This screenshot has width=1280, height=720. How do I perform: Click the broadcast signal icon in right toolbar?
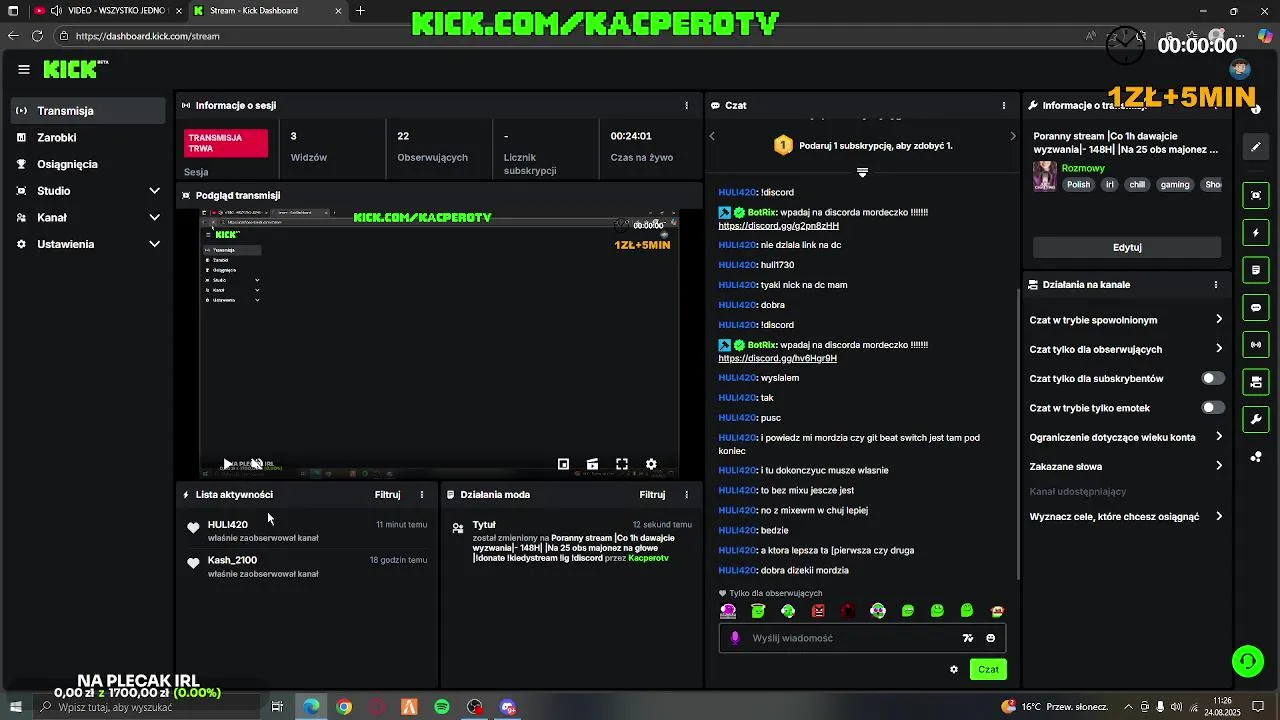pos(1256,345)
